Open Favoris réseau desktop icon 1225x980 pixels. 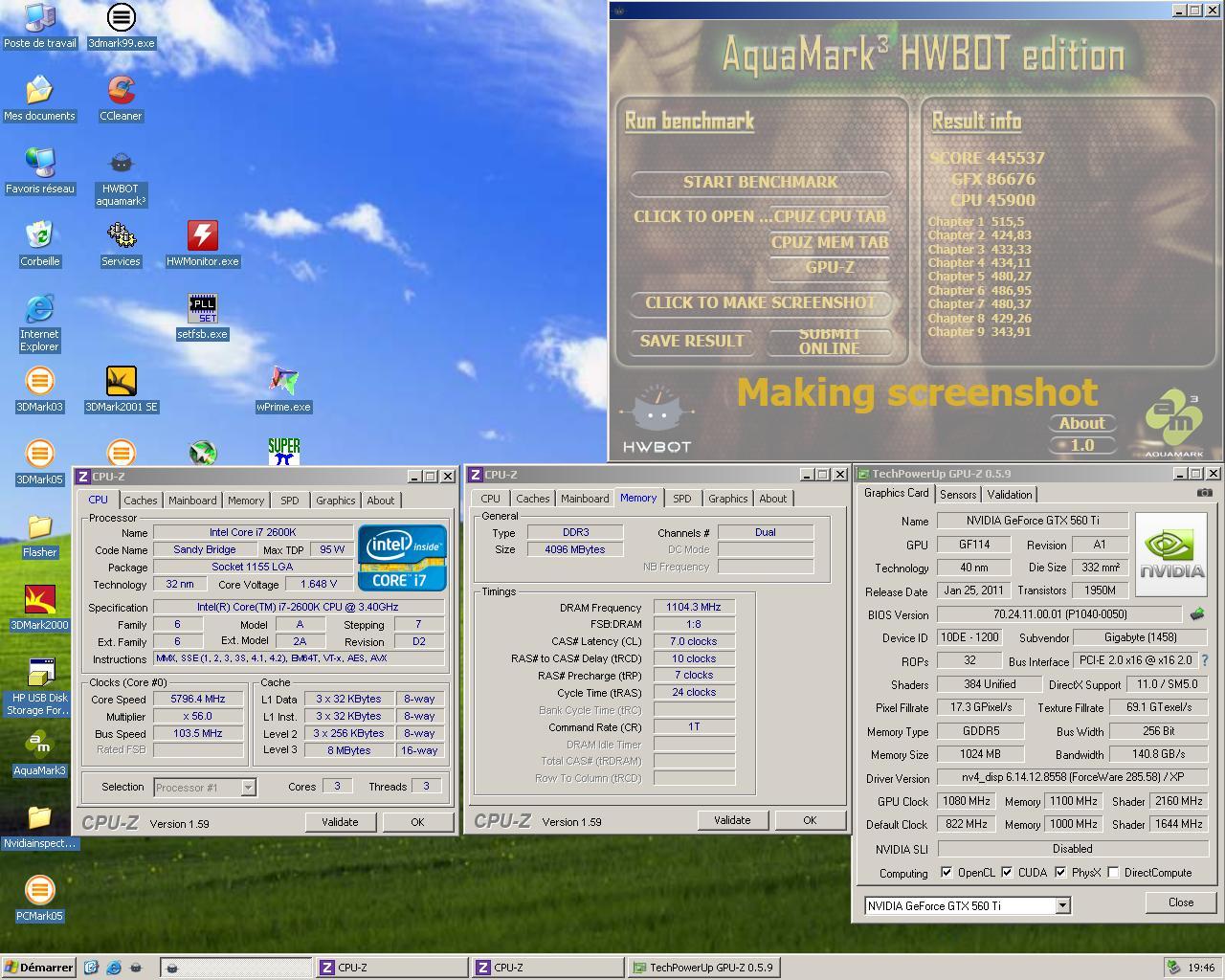tap(39, 171)
